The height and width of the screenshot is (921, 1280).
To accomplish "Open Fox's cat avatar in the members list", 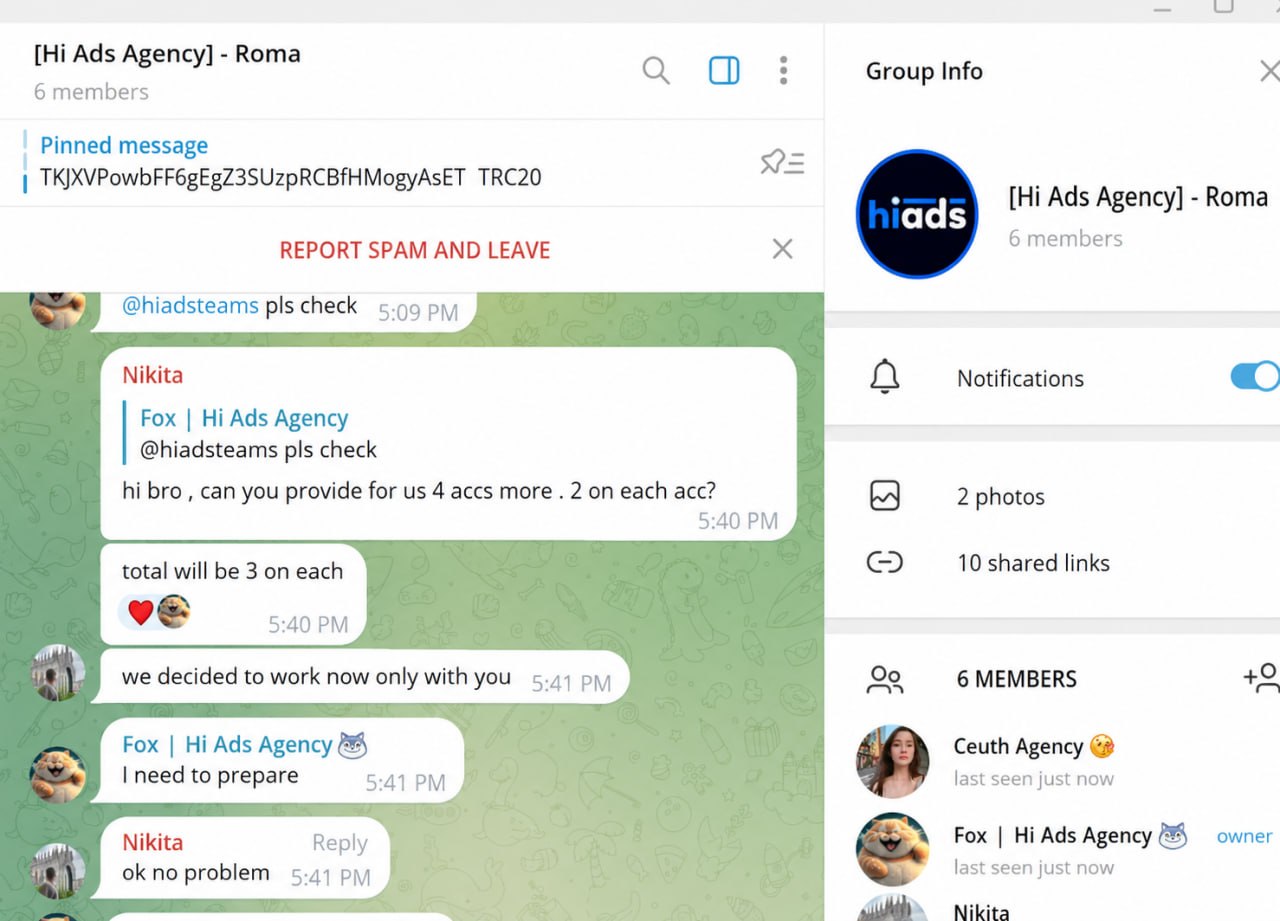I will click(x=893, y=849).
